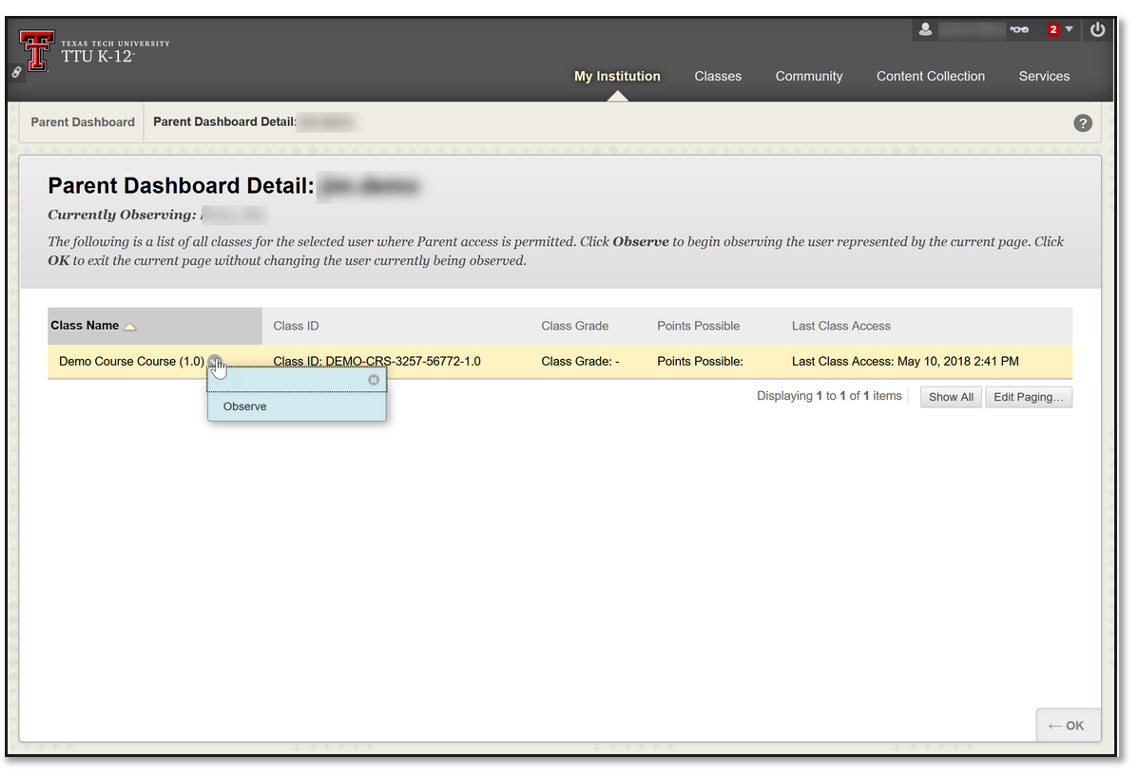This screenshot has height=782, width=1134.
Task: Click the Parent Dashboard breadcrumb link
Action: 82,122
